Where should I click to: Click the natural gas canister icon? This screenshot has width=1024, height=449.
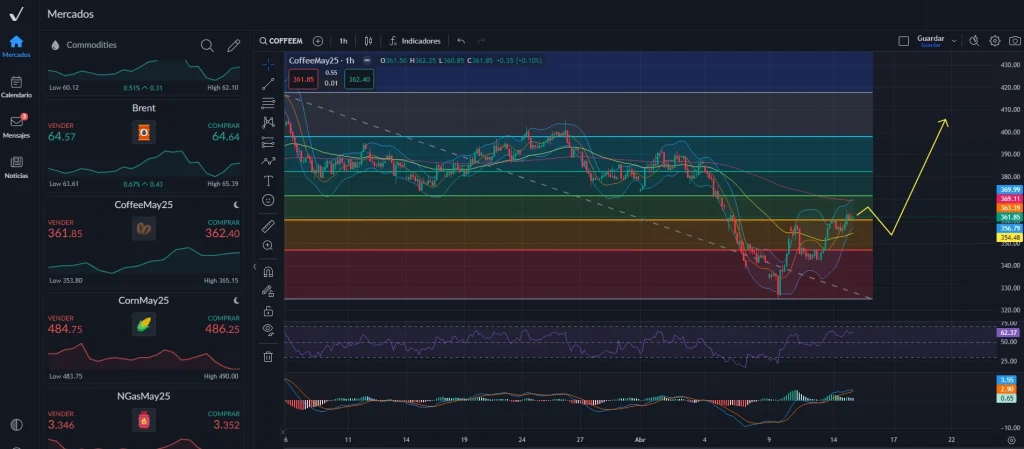click(144, 421)
